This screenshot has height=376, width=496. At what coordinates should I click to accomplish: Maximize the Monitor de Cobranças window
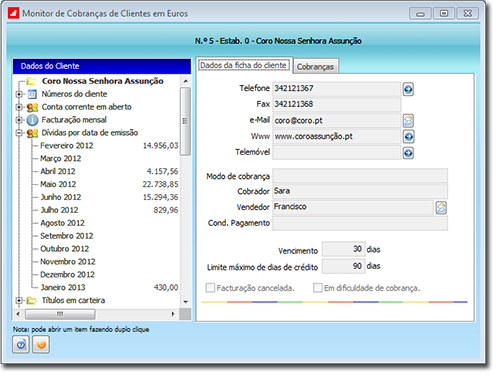pos(444,14)
